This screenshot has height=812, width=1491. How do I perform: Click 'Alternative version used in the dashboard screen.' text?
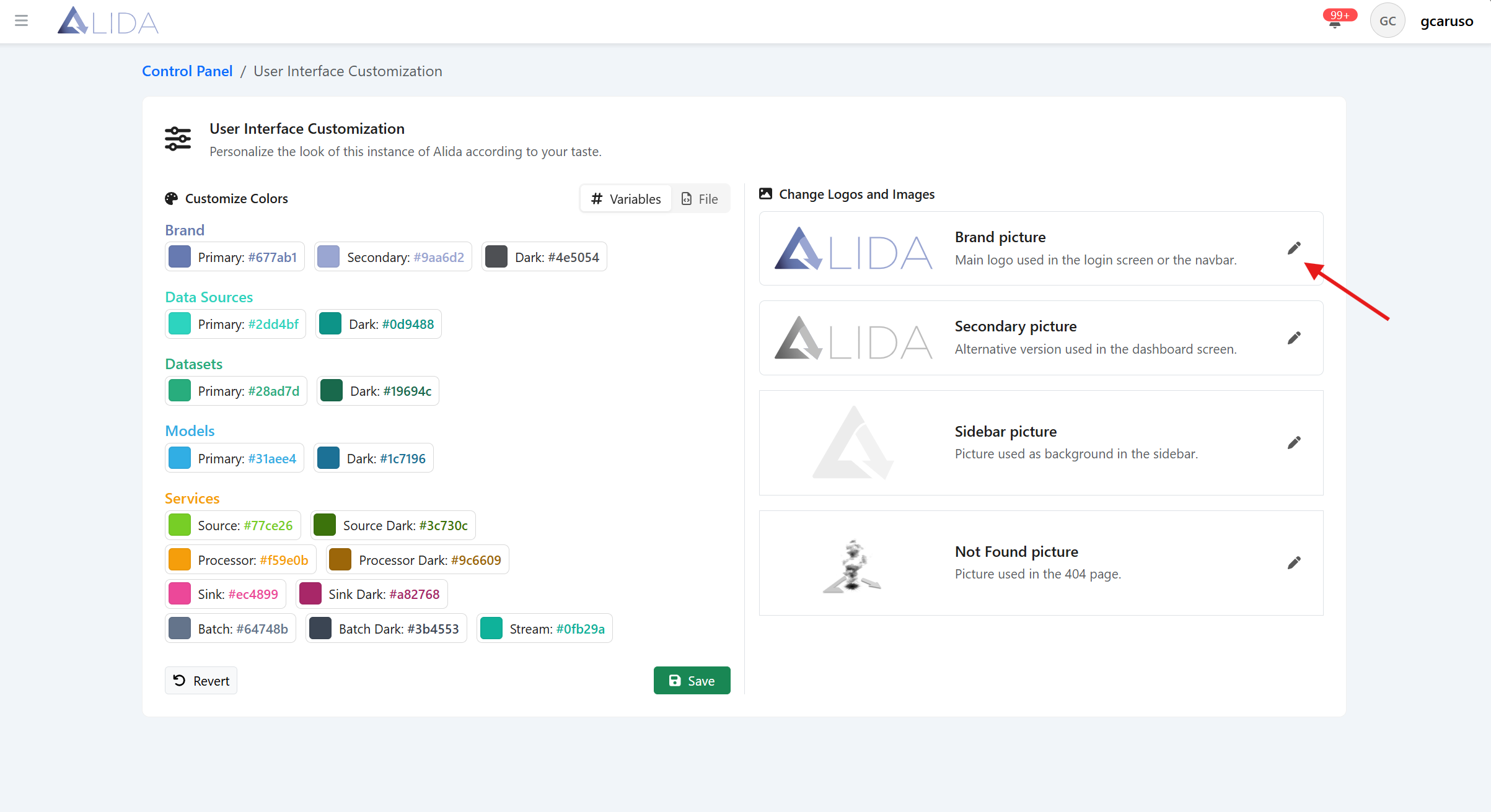click(x=1096, y=349)
